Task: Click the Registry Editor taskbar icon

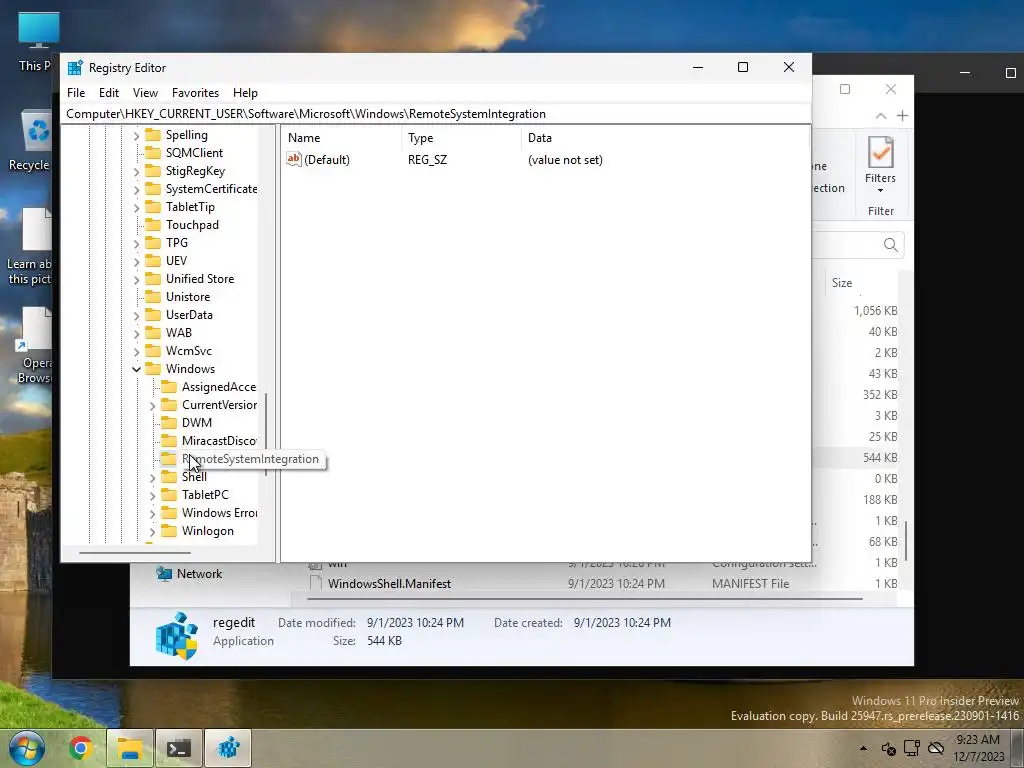Action: click(x=228, y=748)
